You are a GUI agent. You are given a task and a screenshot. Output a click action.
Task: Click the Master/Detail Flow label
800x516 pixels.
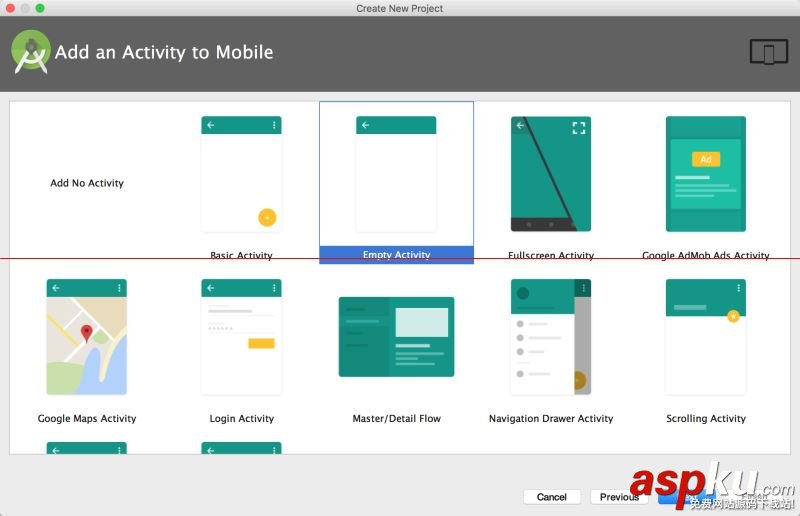click(396, 419)
